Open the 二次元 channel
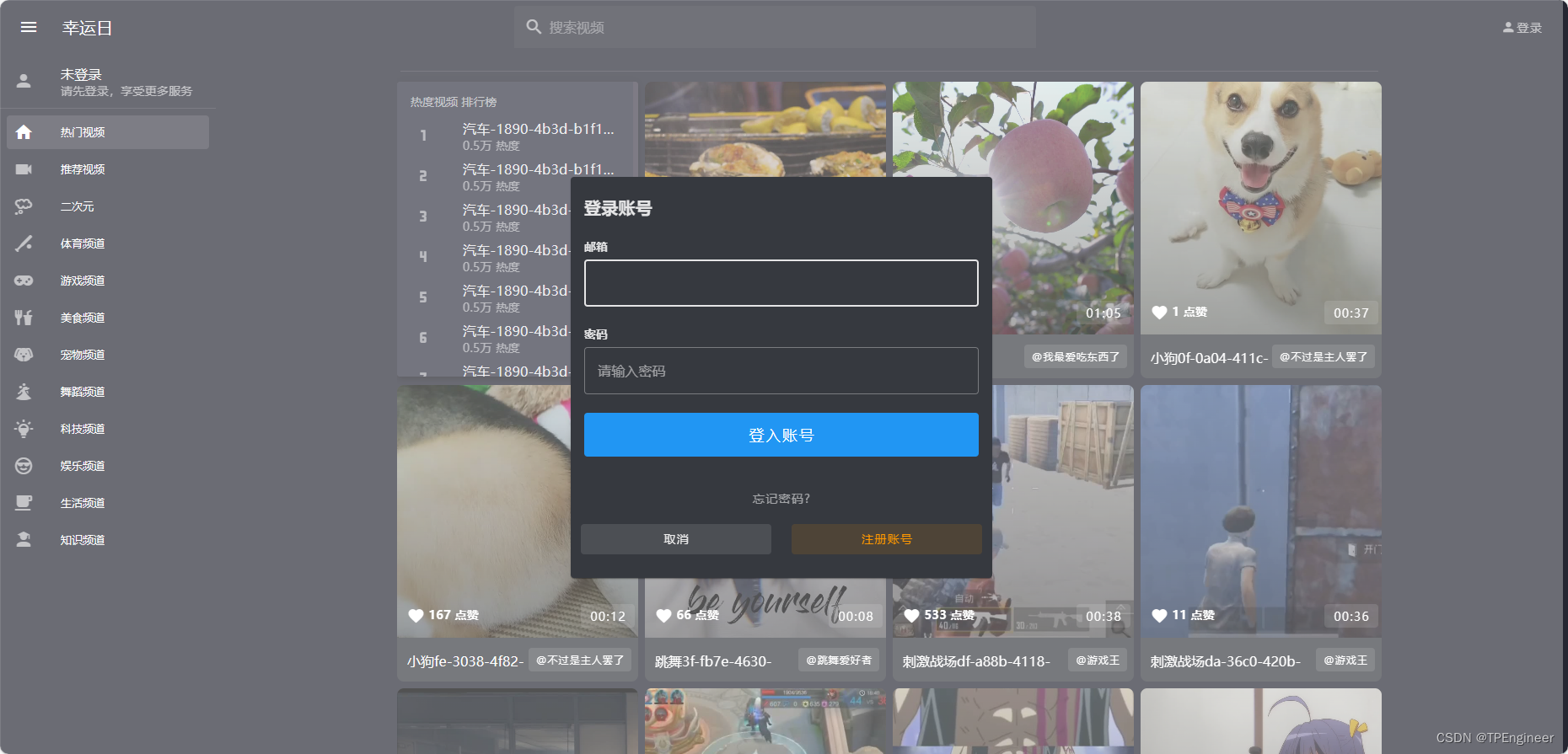The height and width of the screenshot is (754, 1568). [x=108, y=206]
